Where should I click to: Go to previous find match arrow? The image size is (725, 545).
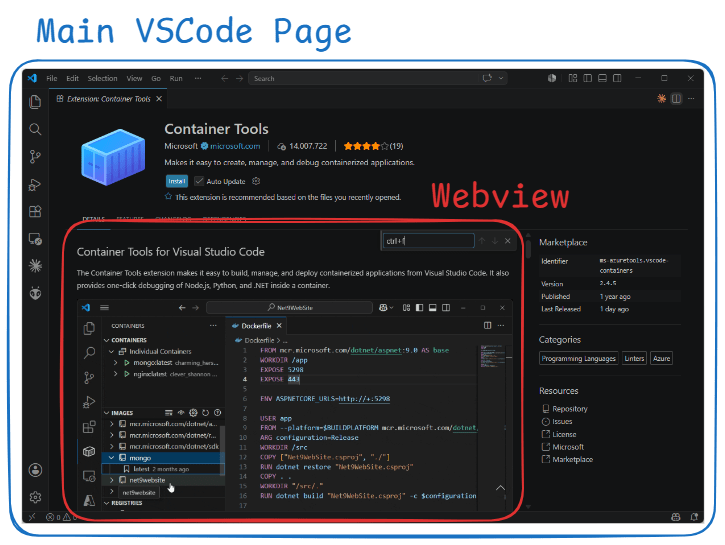482,241
